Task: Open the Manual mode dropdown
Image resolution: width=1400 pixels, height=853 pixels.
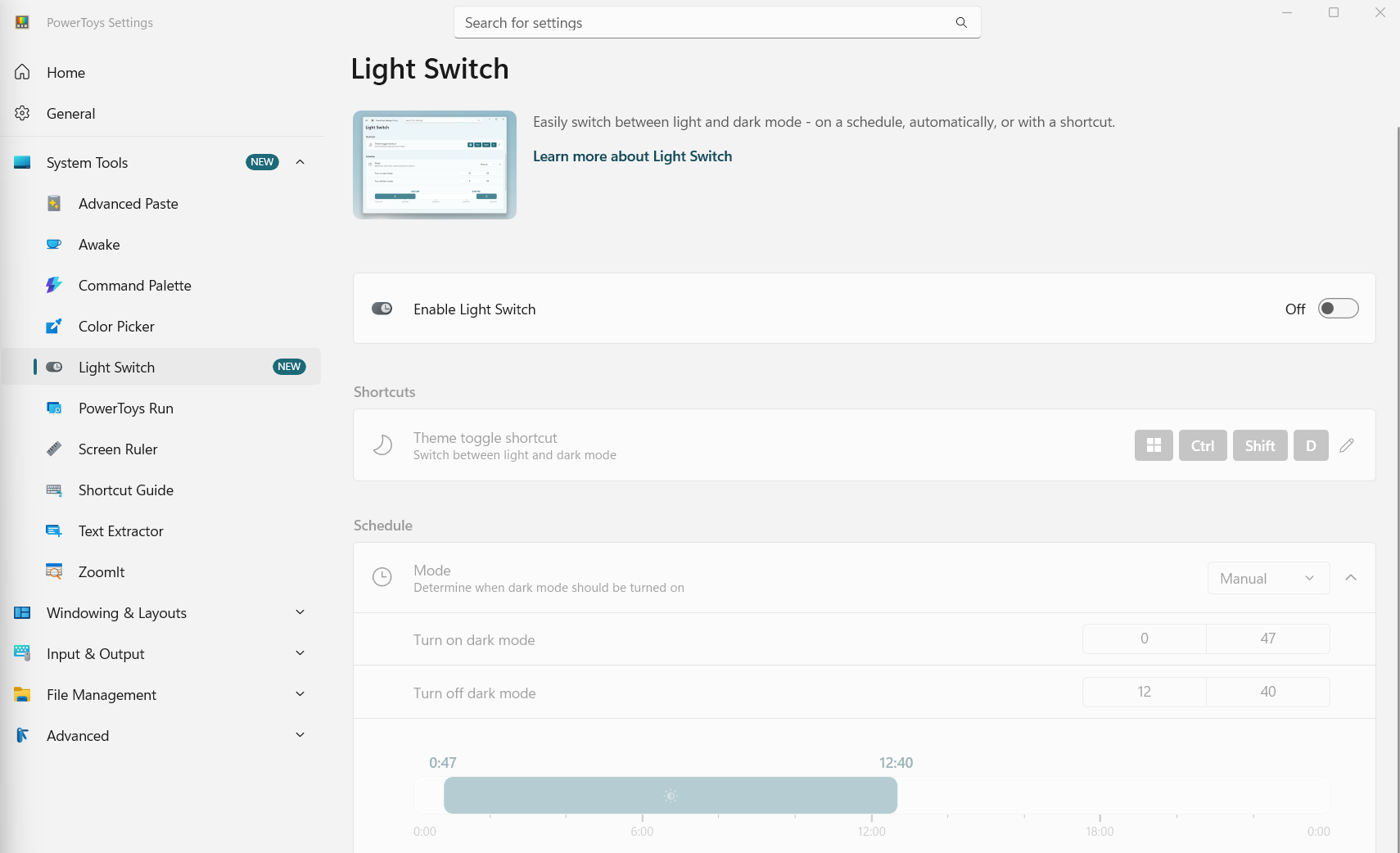Action: pyautogui.click(x=1268, y=578)
